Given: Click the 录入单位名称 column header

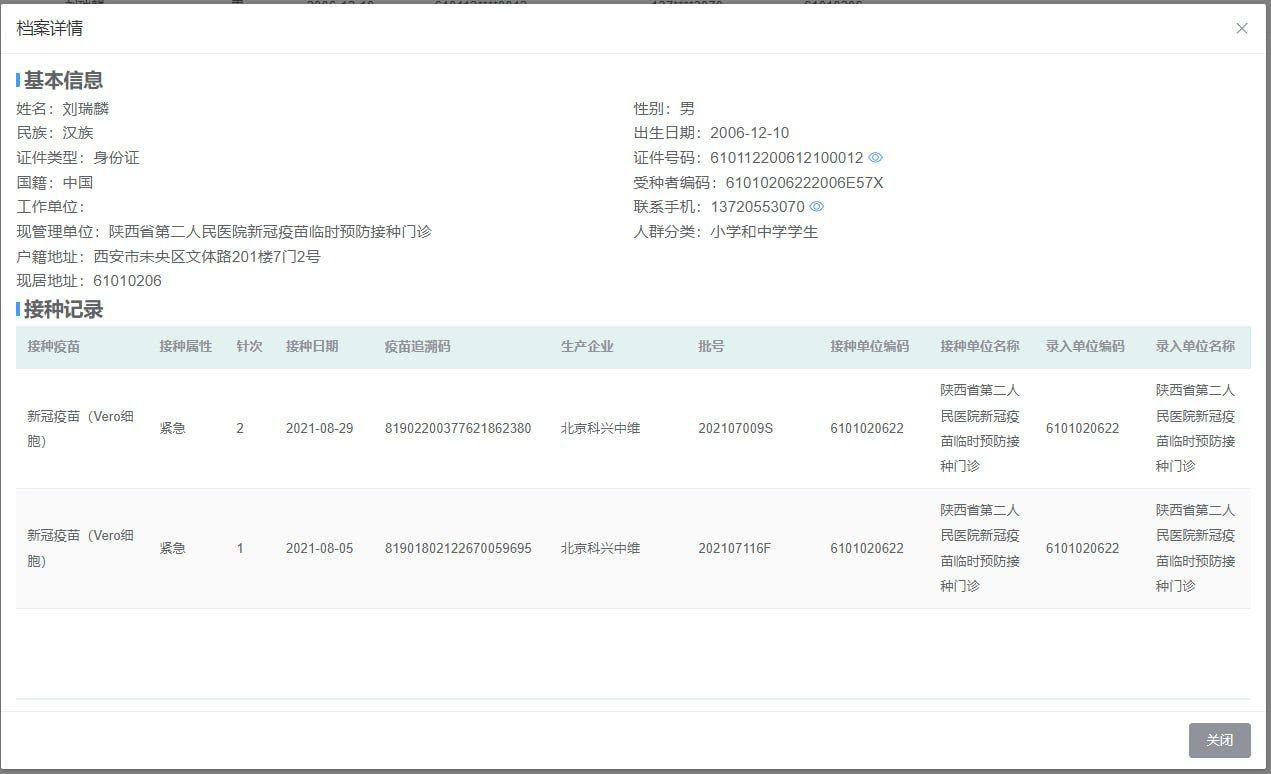Looking at the screenshot, I should (x=1195, y=346).
